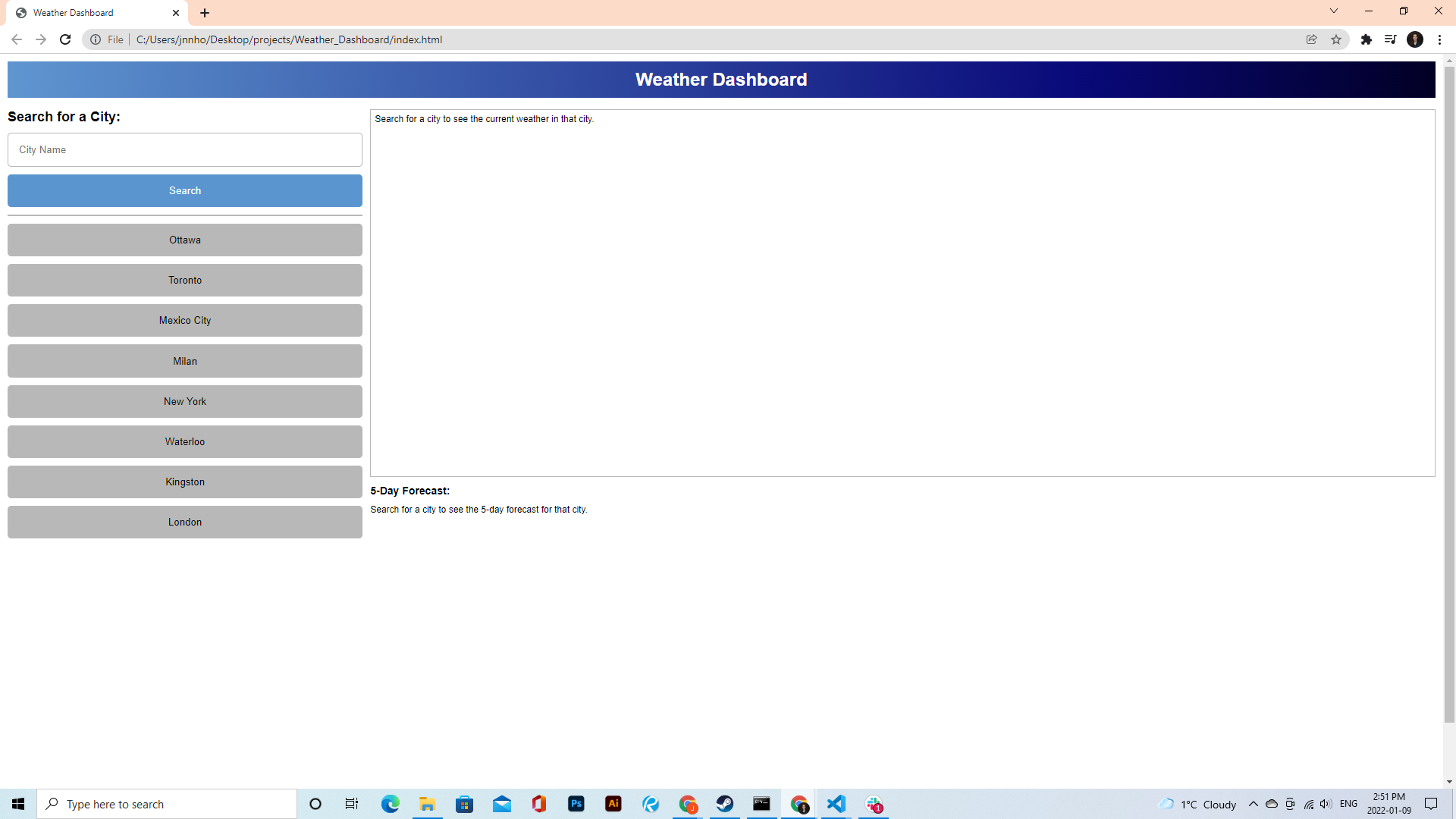Image resolution: width=1456 pixels, height=819 pixels.
Task: Select Kingston from the search history
Action: click(x=185, y=482)
